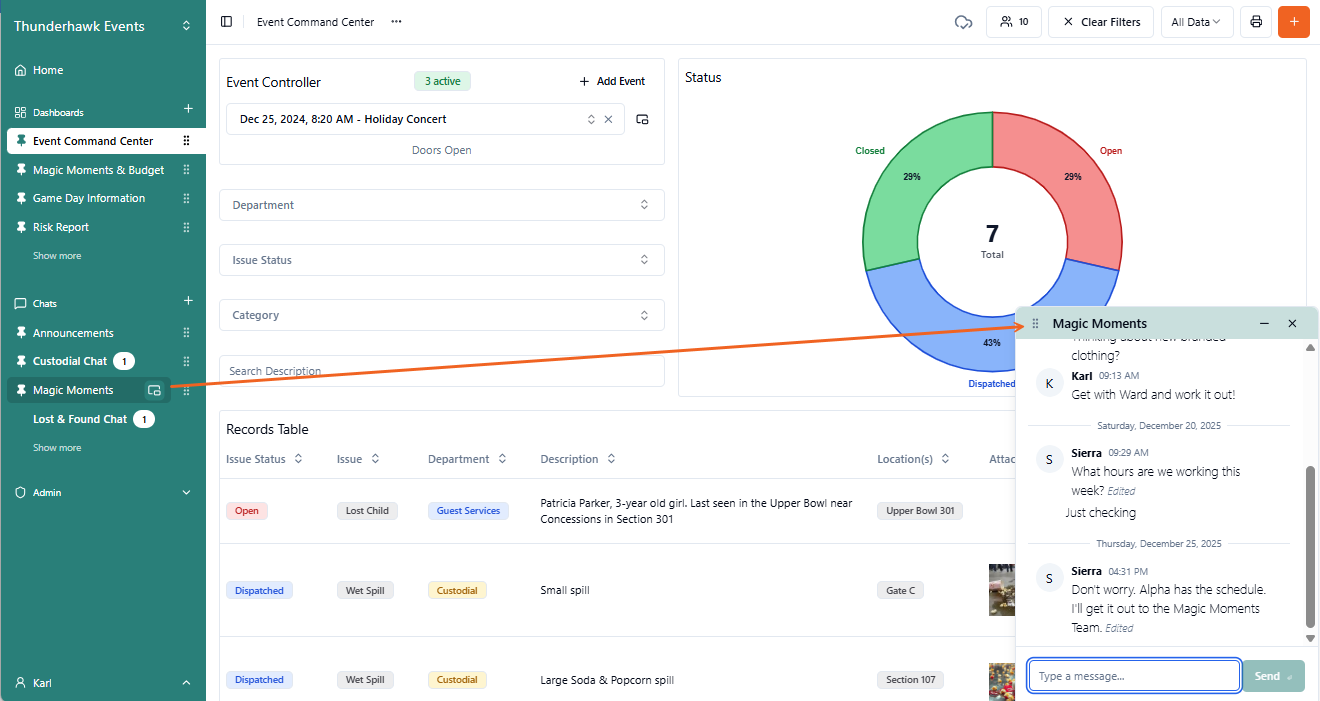1320x701 pixels.
Task: Toggle the sidebar collapse icon
Action: tap(226, 22)
